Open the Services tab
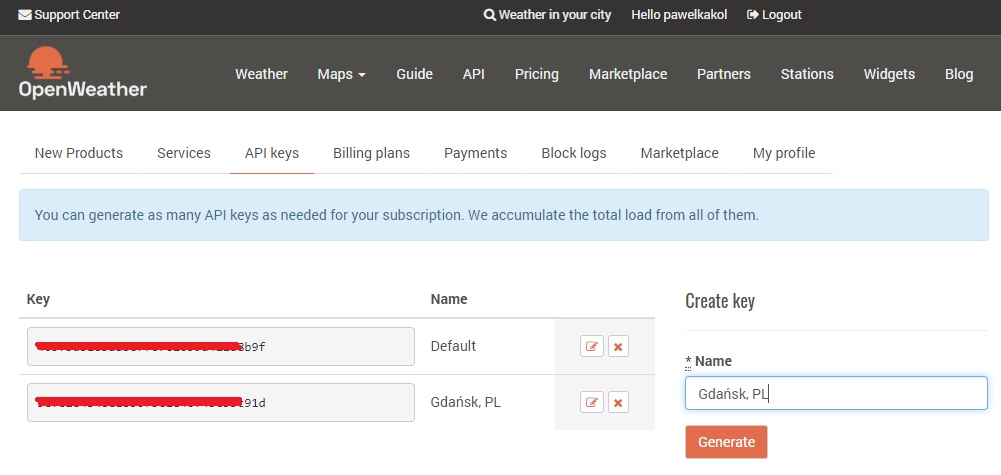Screen dimensions: 1001x475 (x=184, y=153)
